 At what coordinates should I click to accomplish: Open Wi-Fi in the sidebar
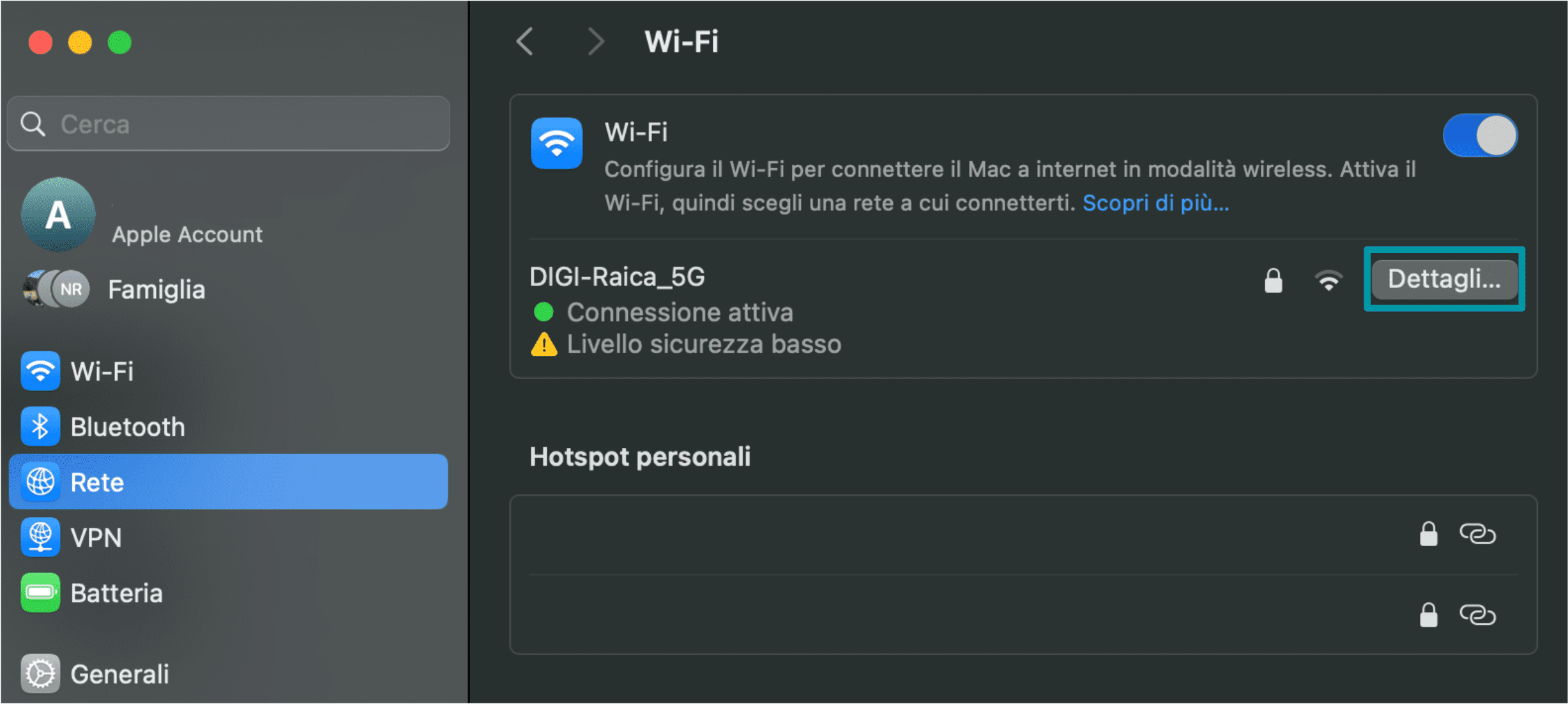102,371
